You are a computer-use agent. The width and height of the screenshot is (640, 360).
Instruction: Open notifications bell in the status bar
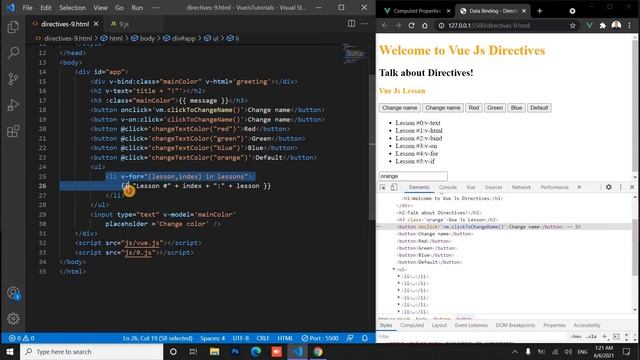coord(364,338)
